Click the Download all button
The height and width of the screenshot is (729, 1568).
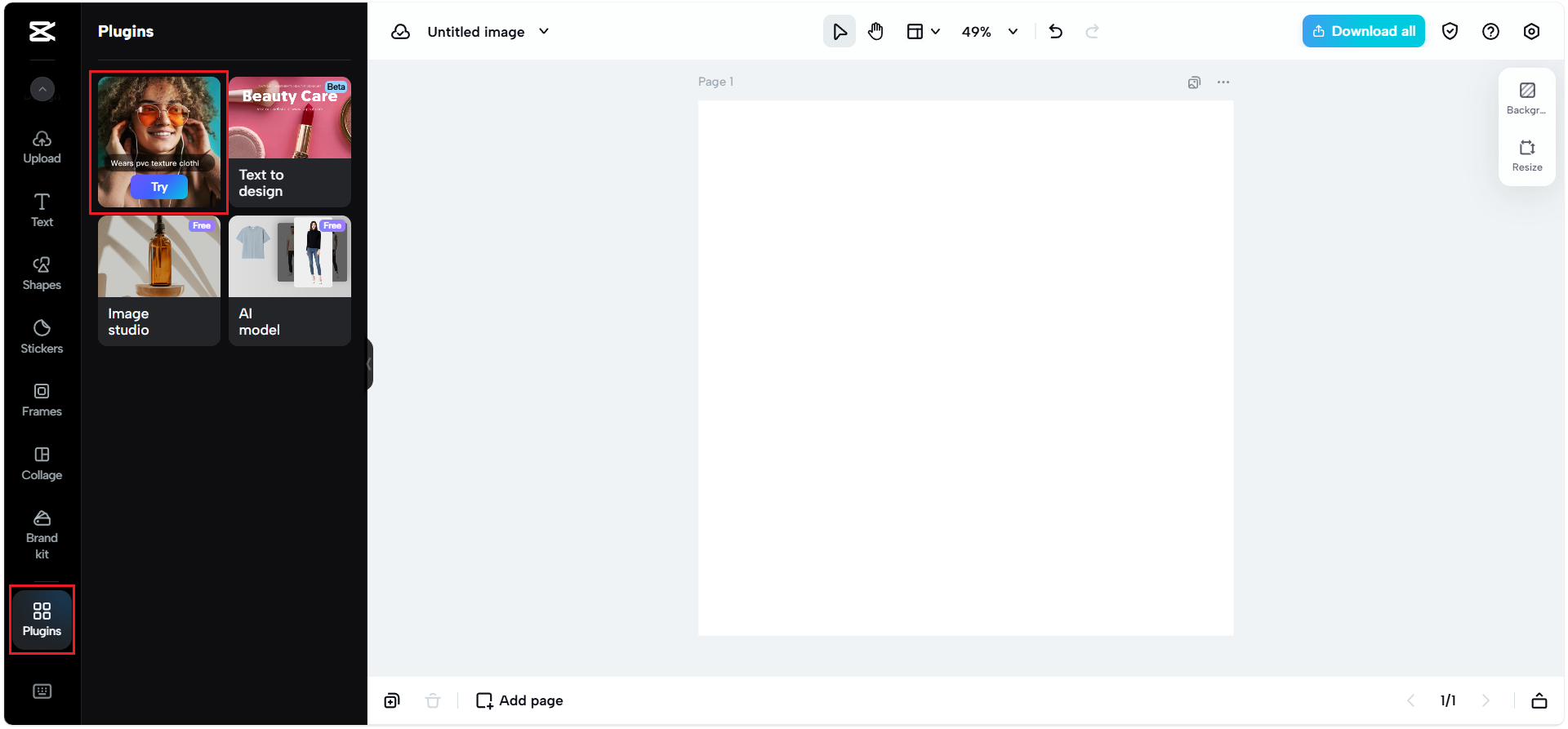1363,31
